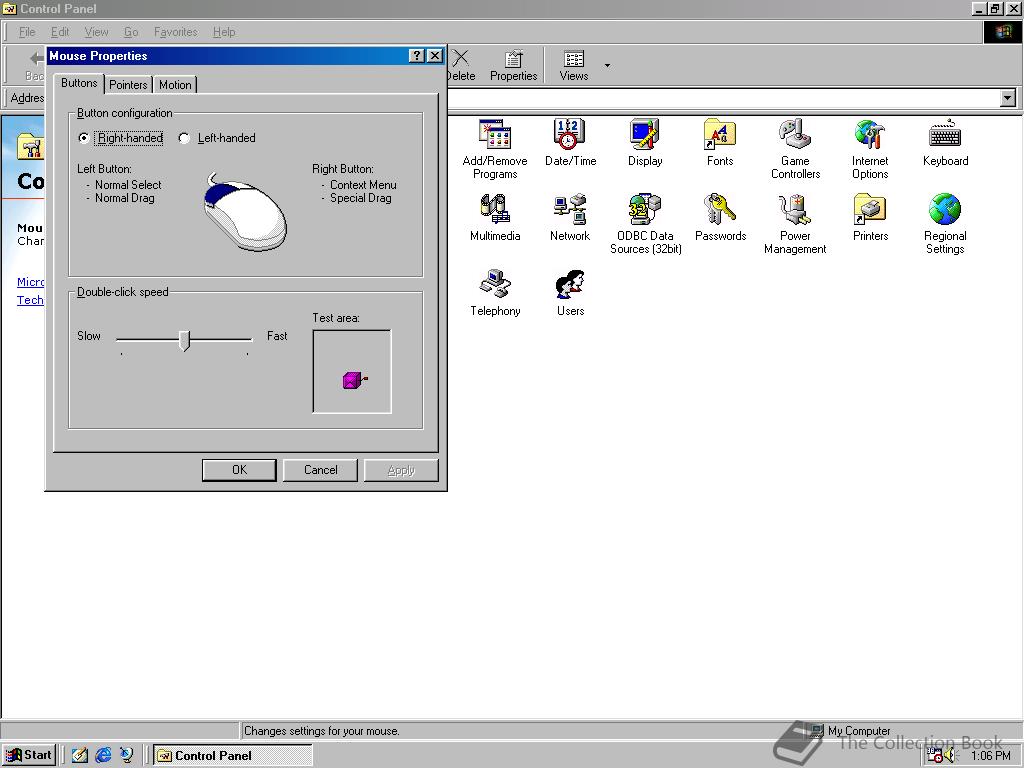
Task: Open the Favorites menu
Action: tap(175, 31)
